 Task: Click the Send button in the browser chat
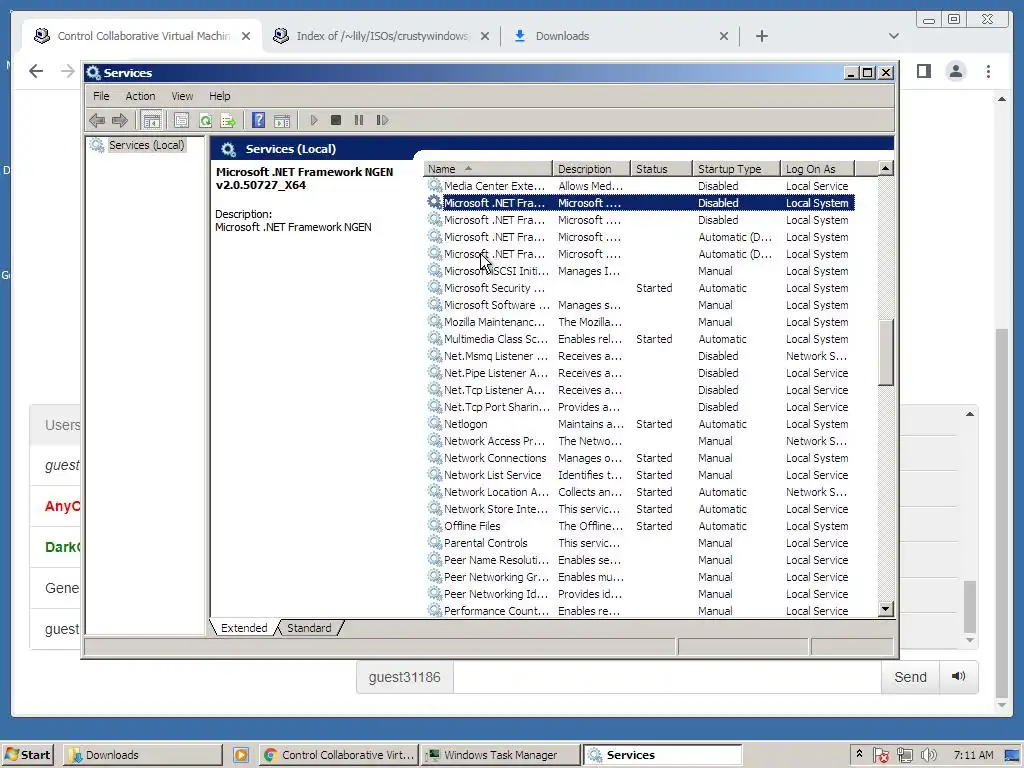coord(910,677)
